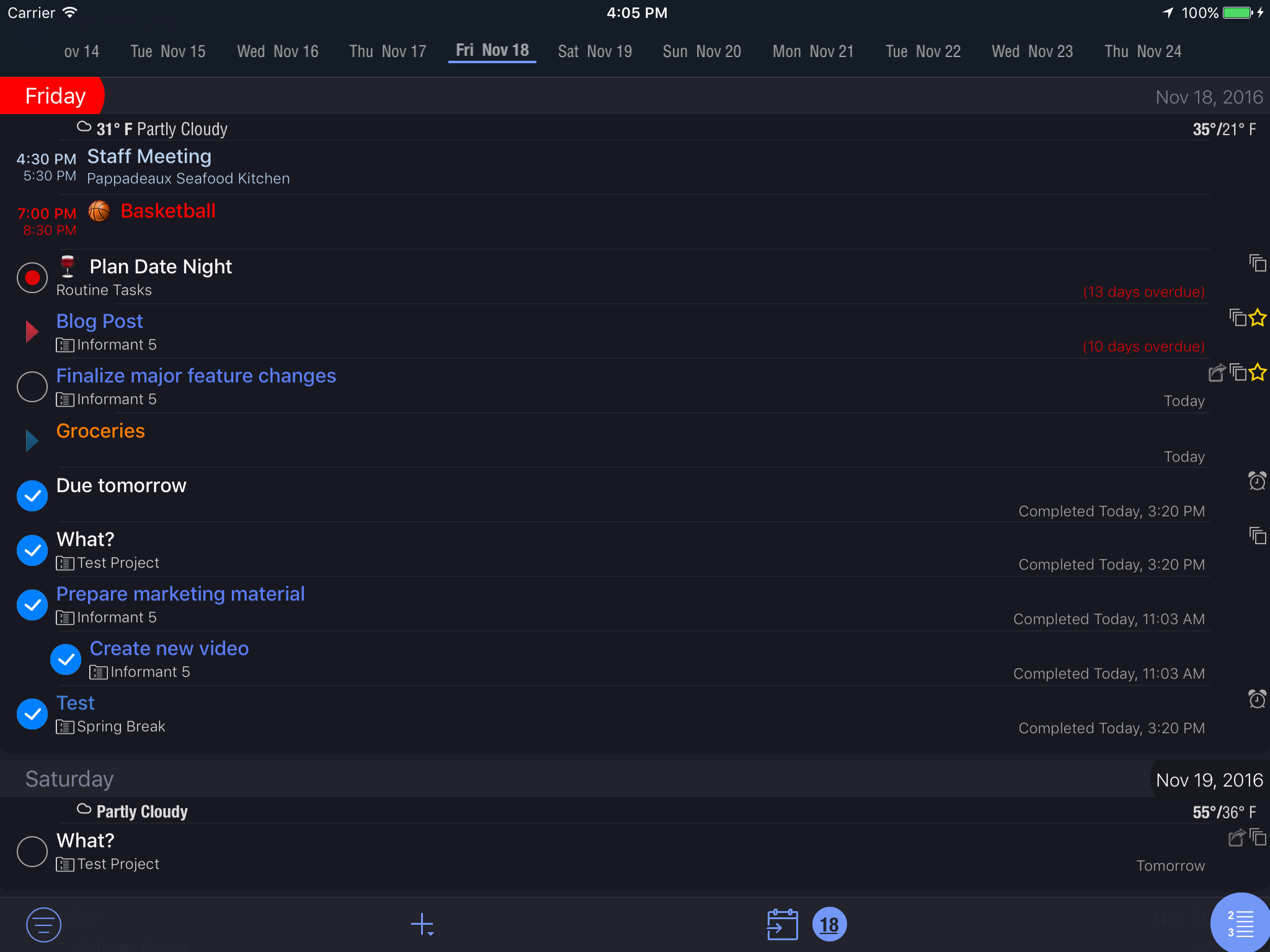Tap the share icon on Finalize major feature changes
The width and height of the screenshot is (1270, 952).
tap(1217, 372)
